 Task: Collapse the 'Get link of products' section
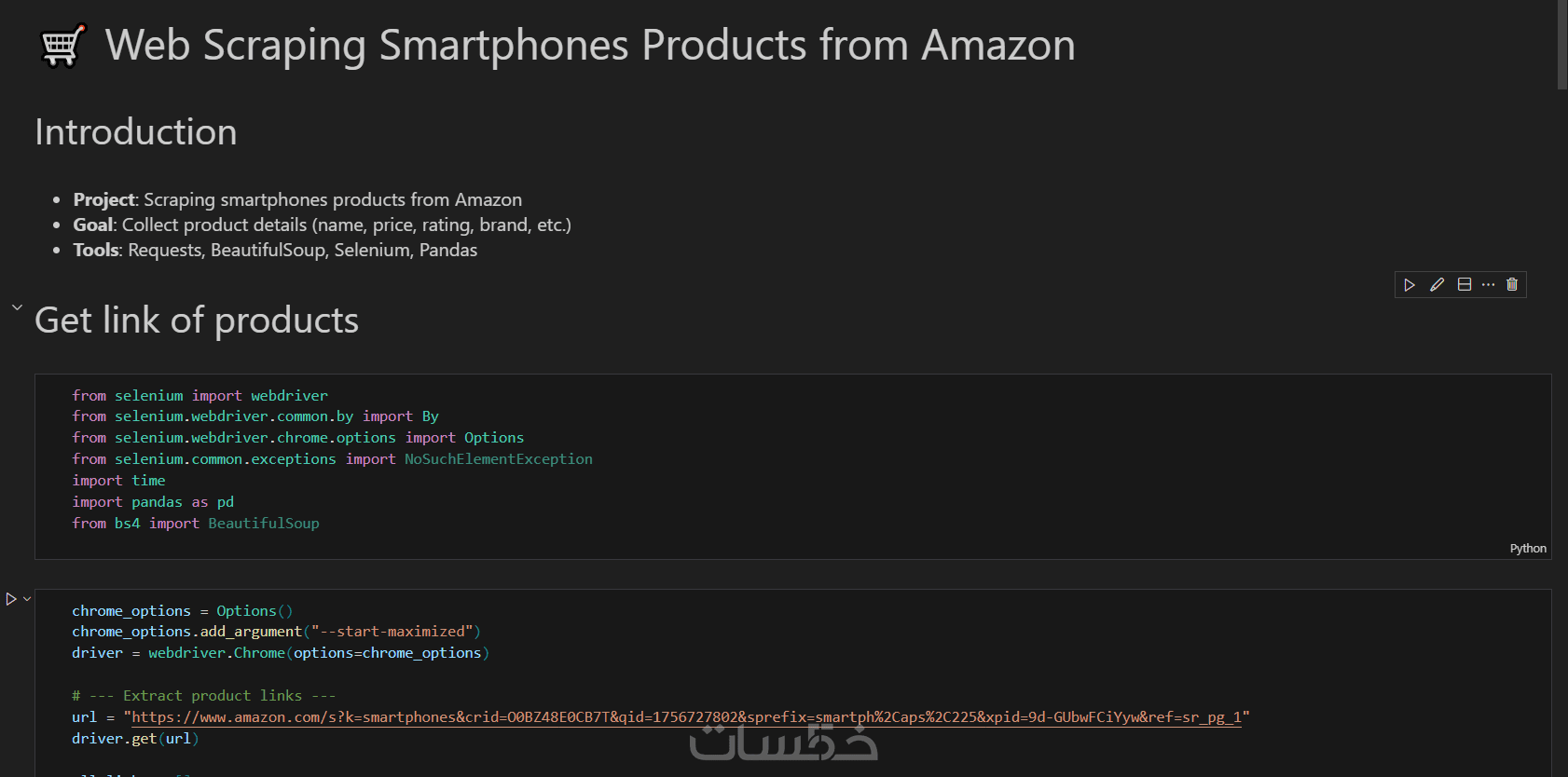pyautogui.click(x=17, y=307)
